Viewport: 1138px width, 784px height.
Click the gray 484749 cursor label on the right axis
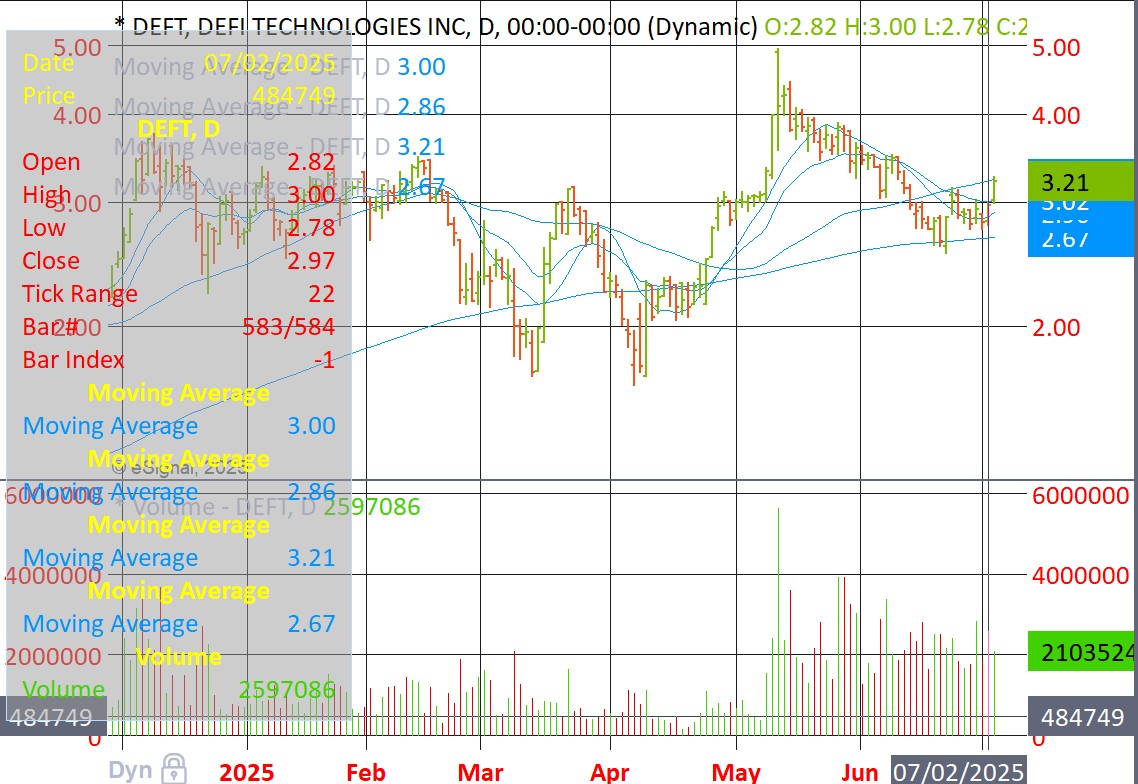(x=1081, y=717)
